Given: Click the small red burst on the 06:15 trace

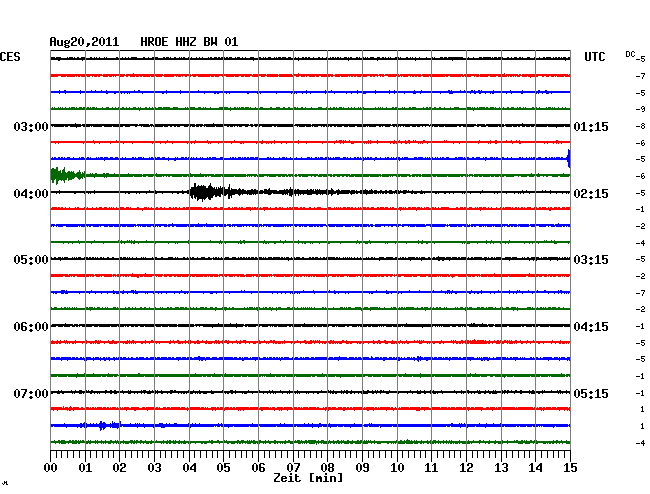Looking at the screenshot, I should coord(478,342).
